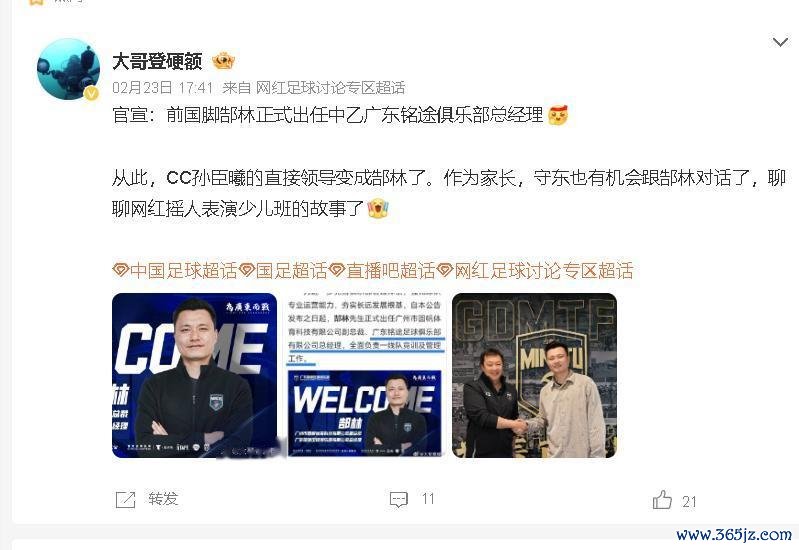Open the orange 网红足球讨论专区超话 tag
799x550 pixels.
[535, 270]
